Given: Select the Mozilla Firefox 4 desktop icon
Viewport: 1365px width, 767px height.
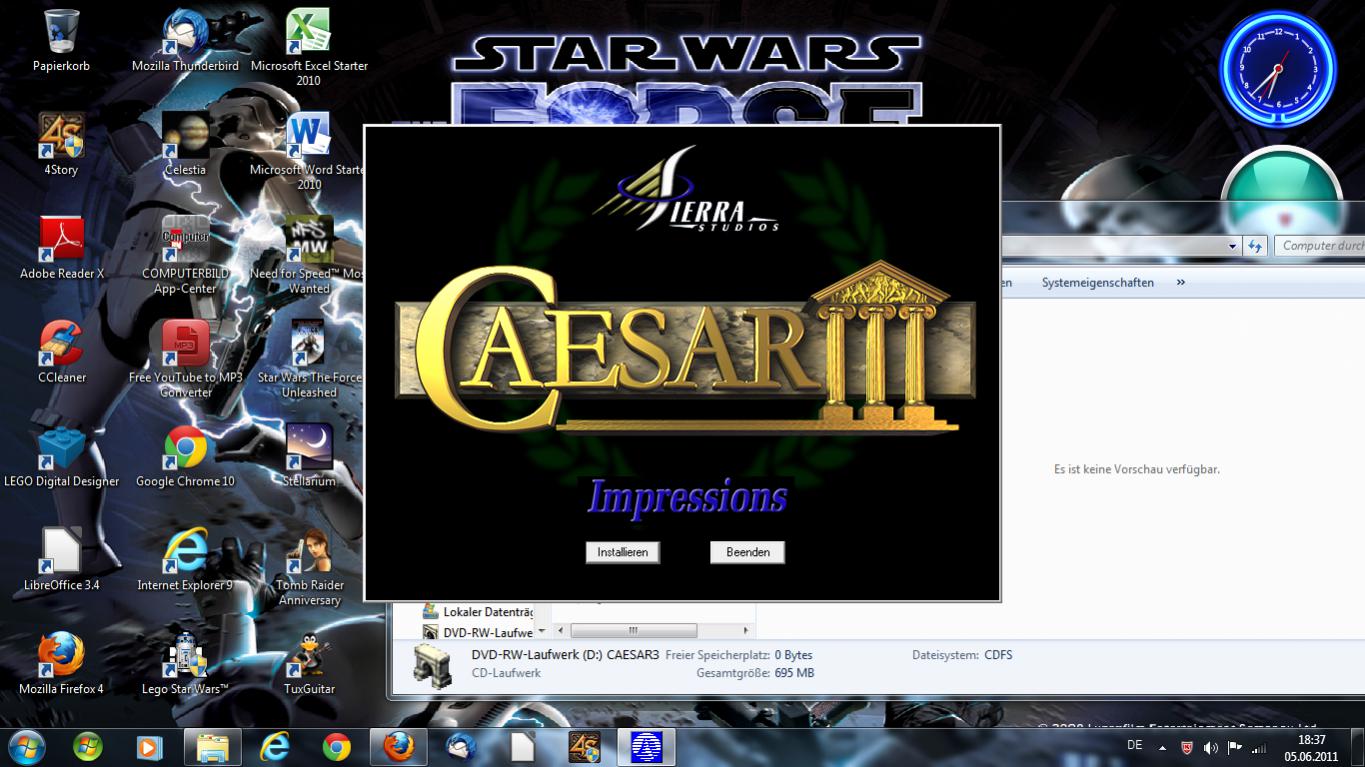Looking at the screenshot, I should [62, 664].
